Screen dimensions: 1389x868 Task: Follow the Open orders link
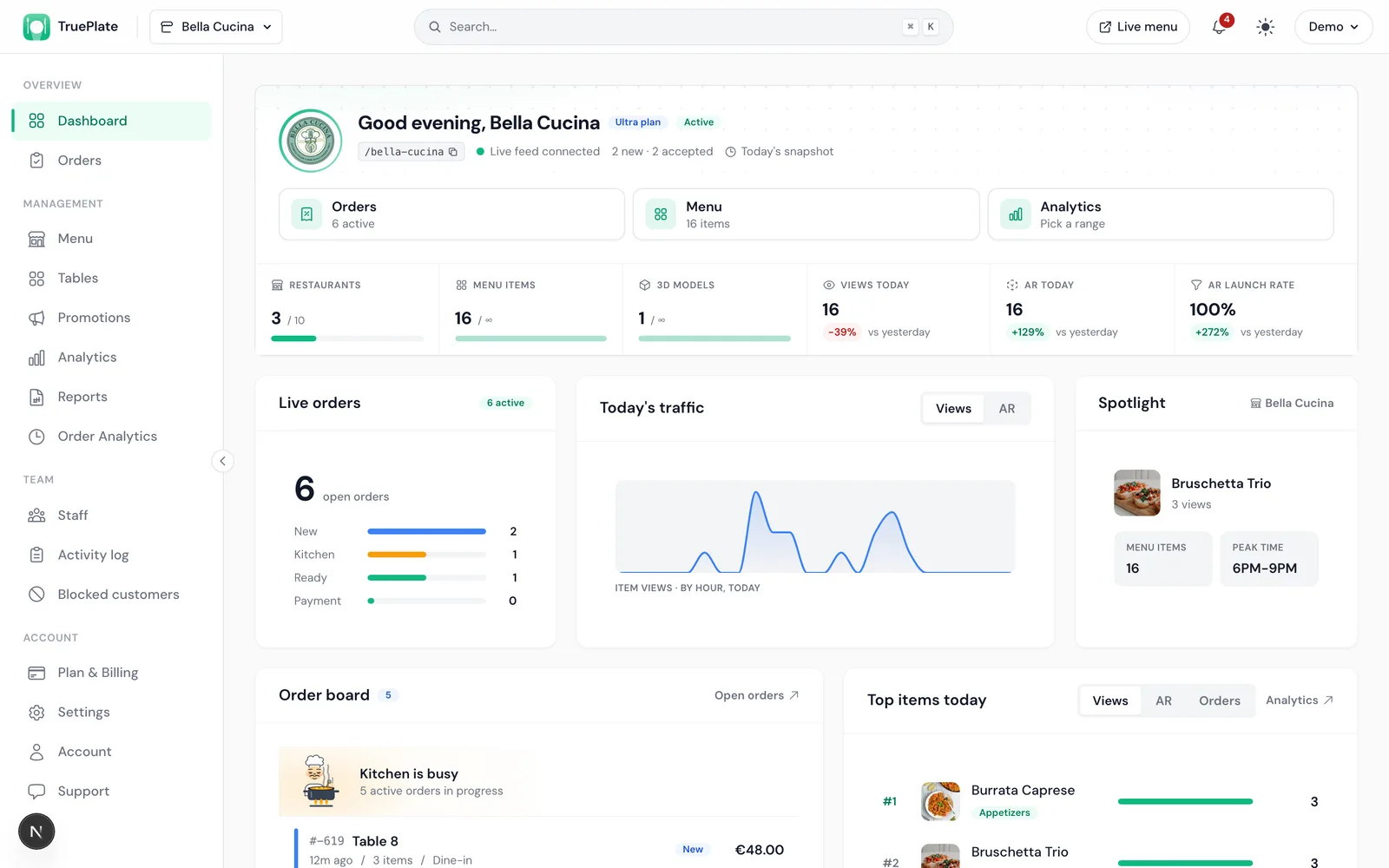pyautogui.click(x=756, y=695)
